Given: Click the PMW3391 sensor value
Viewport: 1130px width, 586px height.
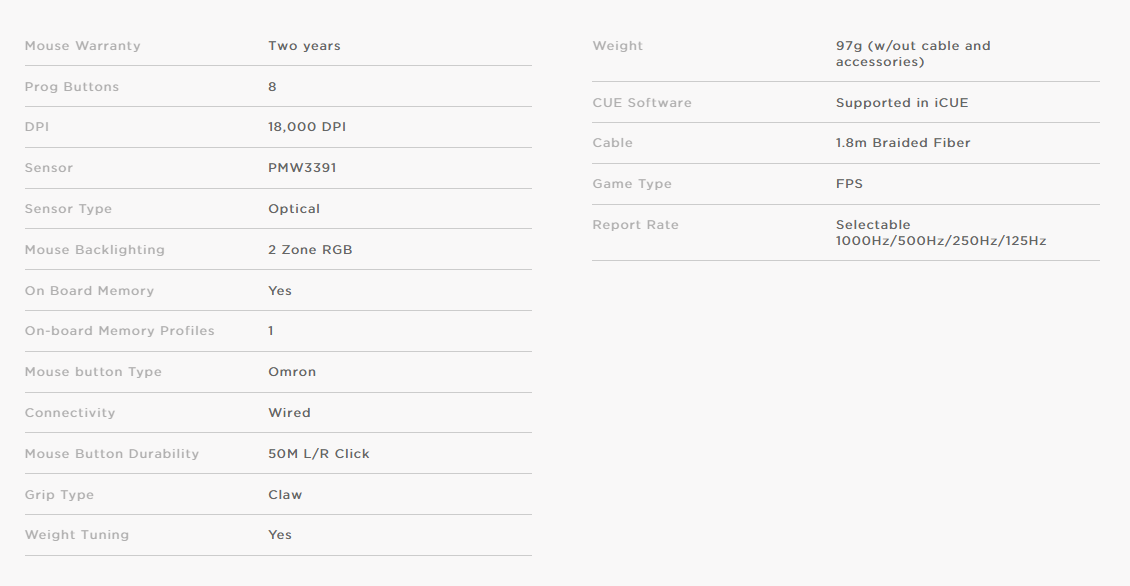Looking at the screenshot, I should click(x=302, y=168).
